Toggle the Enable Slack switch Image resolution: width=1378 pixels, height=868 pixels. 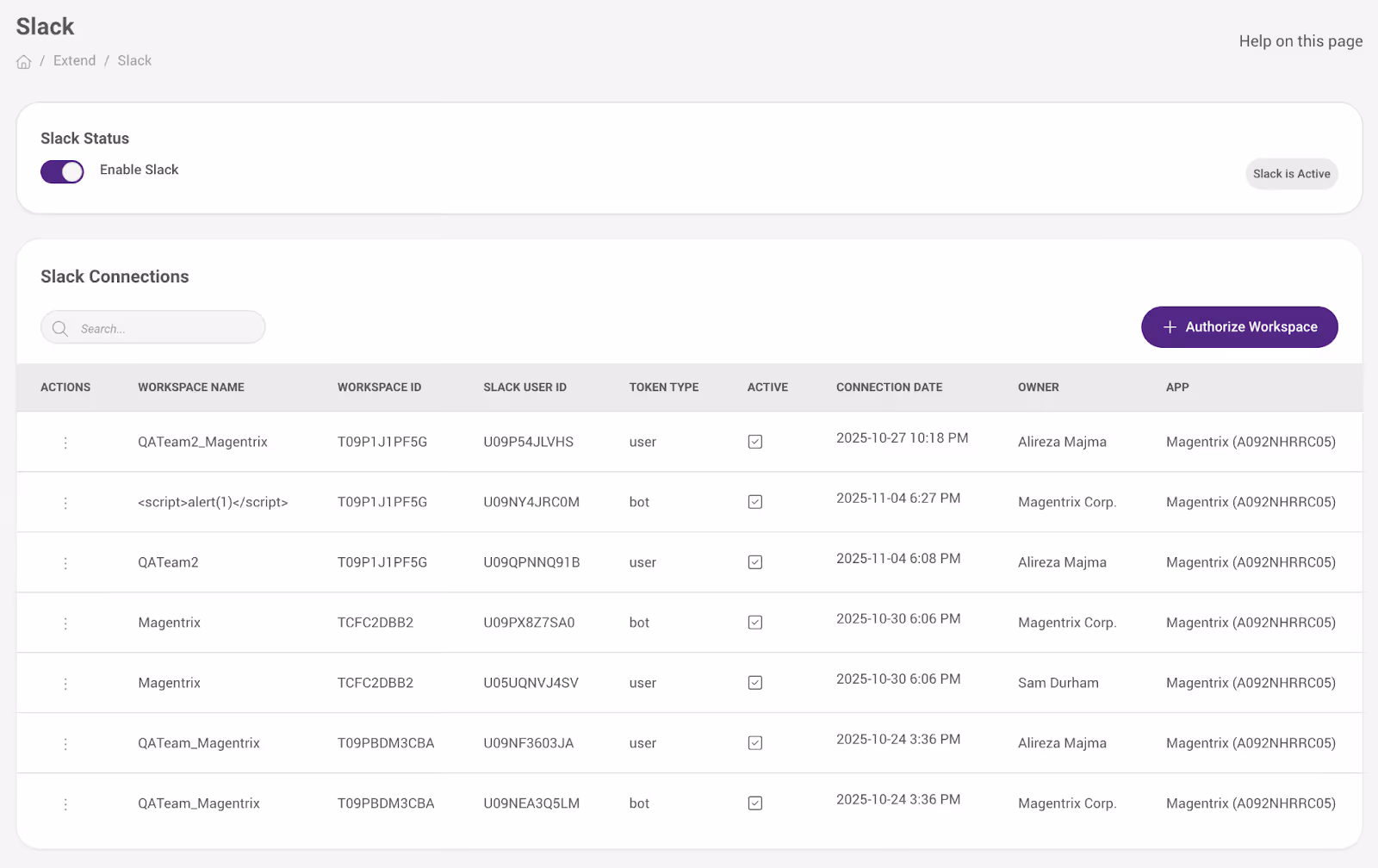(62, 171)
